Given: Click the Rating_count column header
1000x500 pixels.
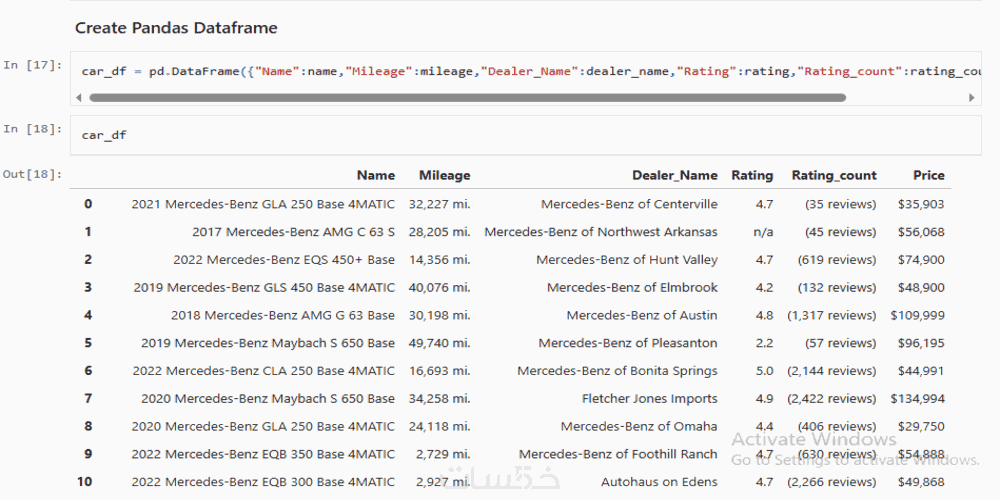Looking at the screenshot, I should click(834, 175).
